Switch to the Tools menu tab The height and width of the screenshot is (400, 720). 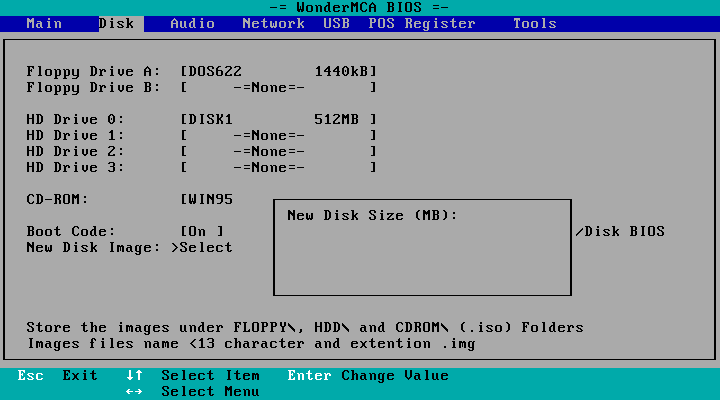click(x=534, y=23)
